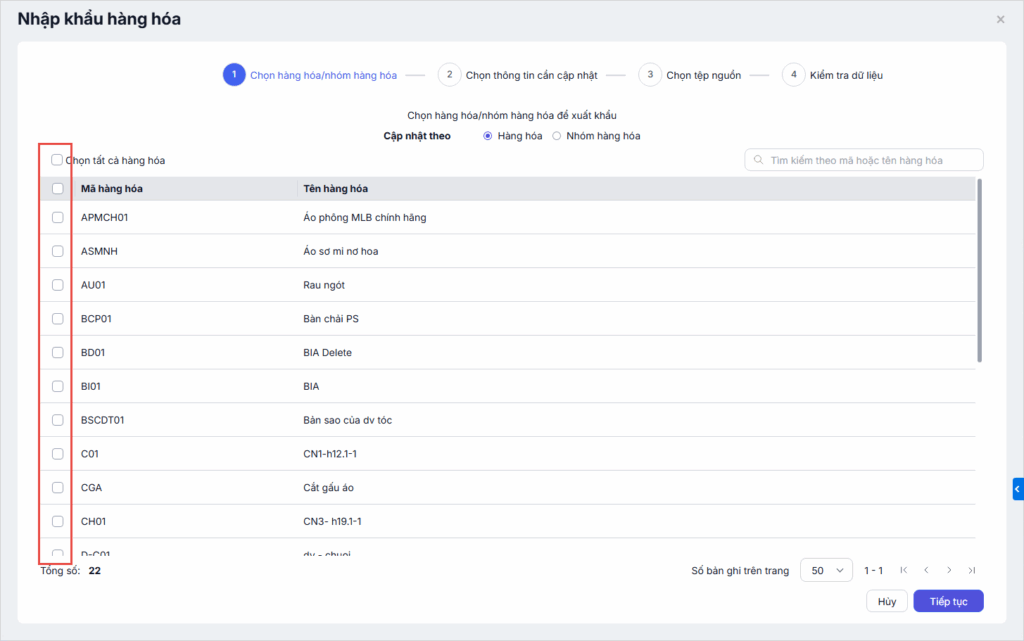Click the step 4 circle icon
Viewport: 1024px width, 641px height.
[x=794, y=75]
